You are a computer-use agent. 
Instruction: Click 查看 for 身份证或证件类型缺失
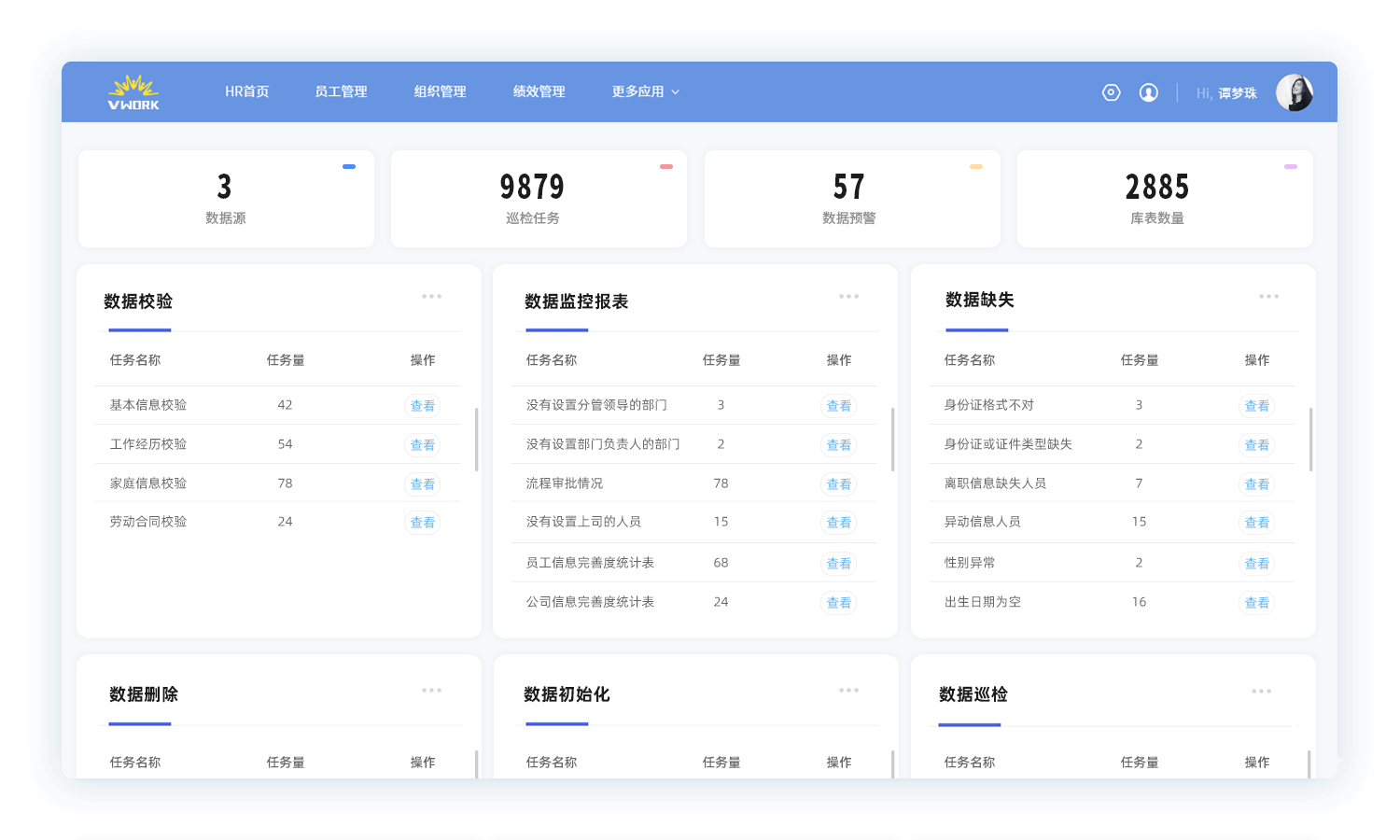[1257, 445]
